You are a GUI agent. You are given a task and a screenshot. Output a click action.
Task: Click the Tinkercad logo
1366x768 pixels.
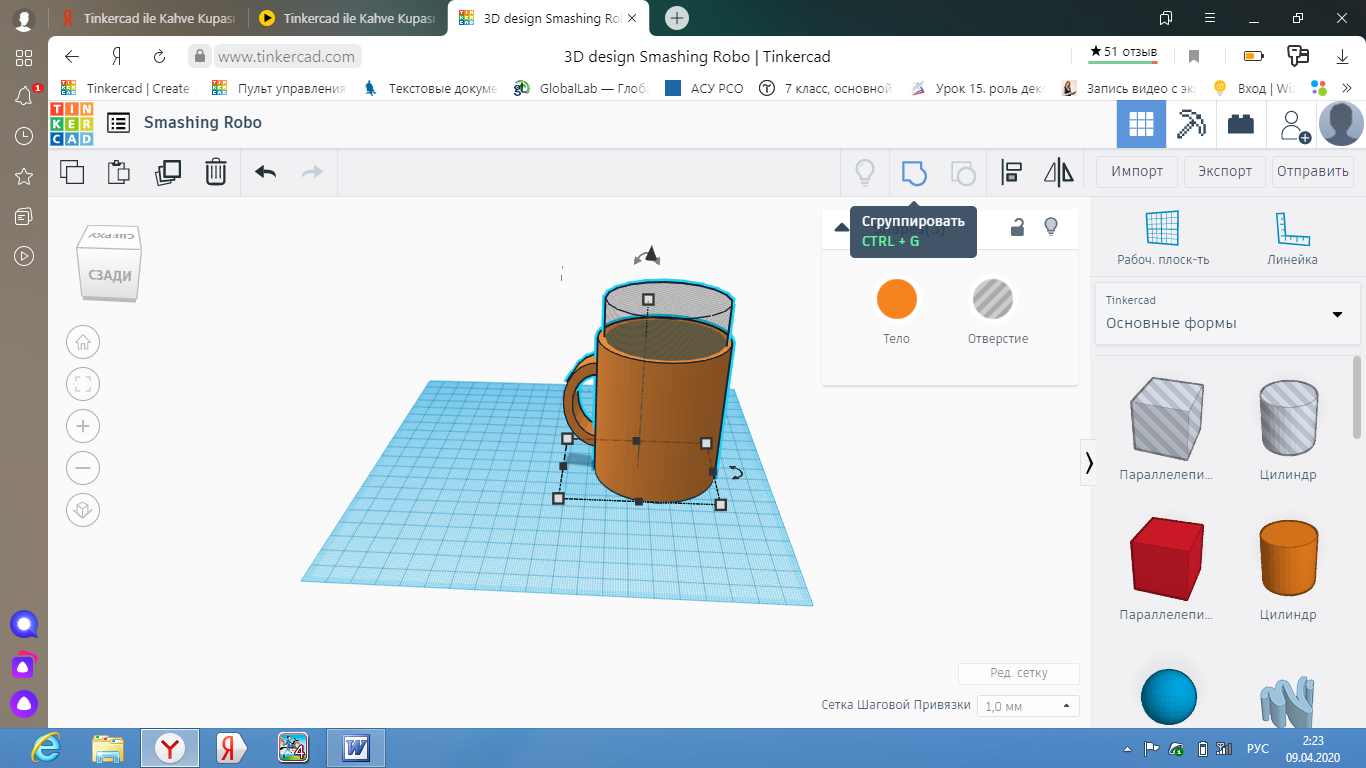(x=72, y=123)
